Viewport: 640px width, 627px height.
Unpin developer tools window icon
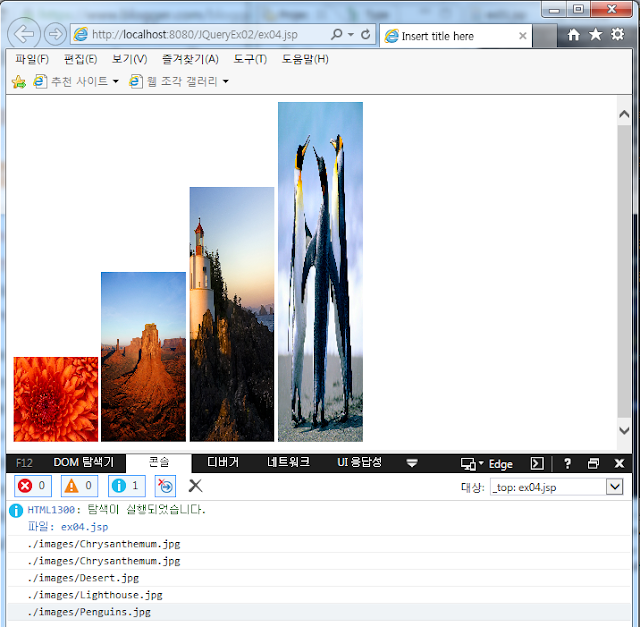click(593, 464)
